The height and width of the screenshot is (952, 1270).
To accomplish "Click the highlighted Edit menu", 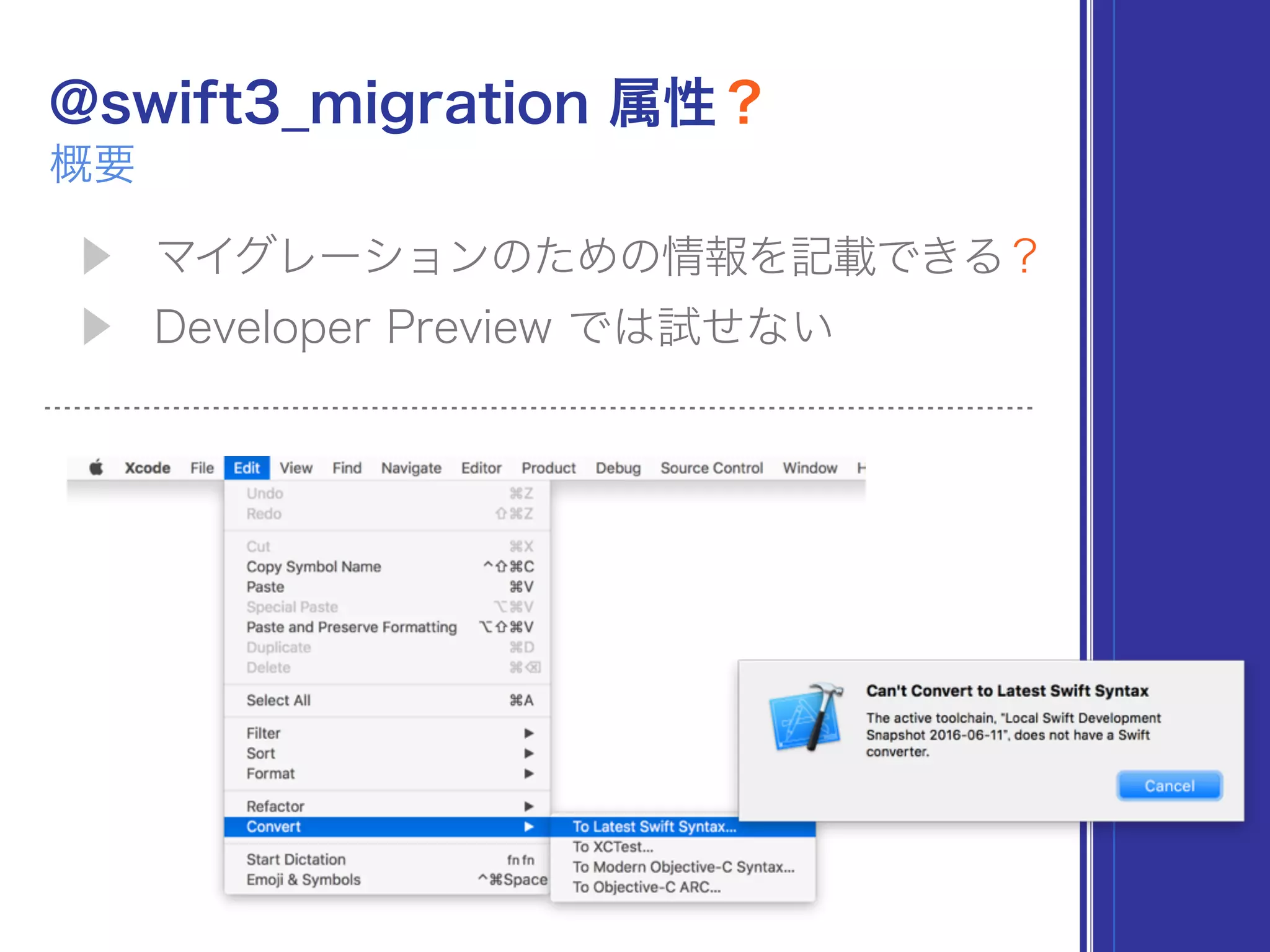I will pyautogui.click(x=247, y=468).
